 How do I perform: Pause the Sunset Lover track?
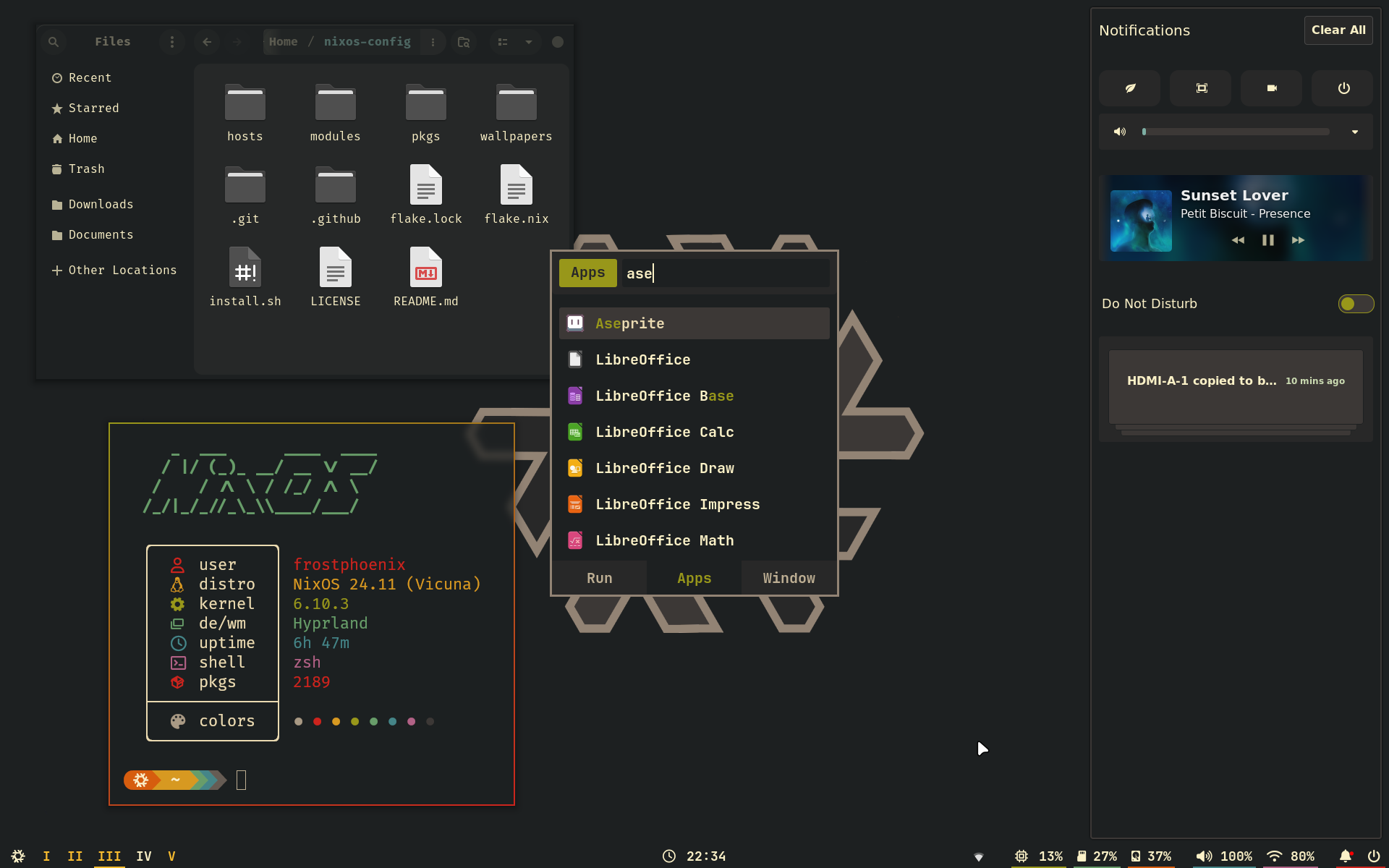pos(1267,240)
